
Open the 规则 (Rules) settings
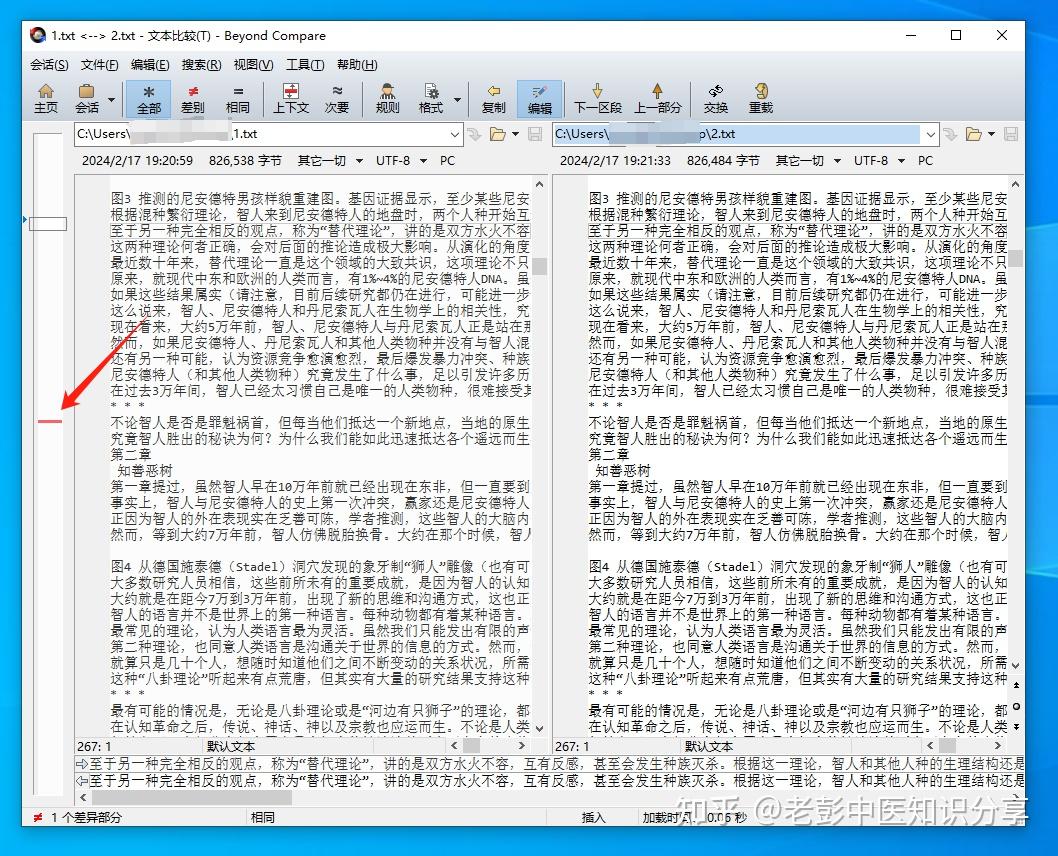pos(386,100)
